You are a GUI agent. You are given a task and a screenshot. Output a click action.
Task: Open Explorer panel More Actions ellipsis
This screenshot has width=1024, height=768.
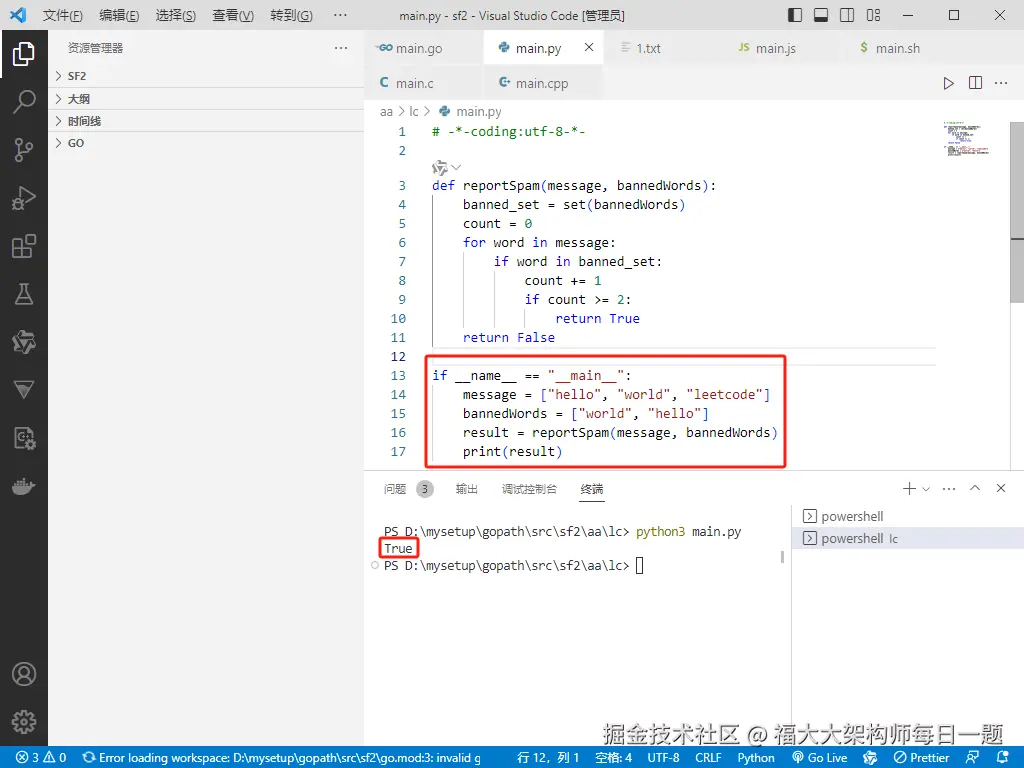[x=341, y=48]
